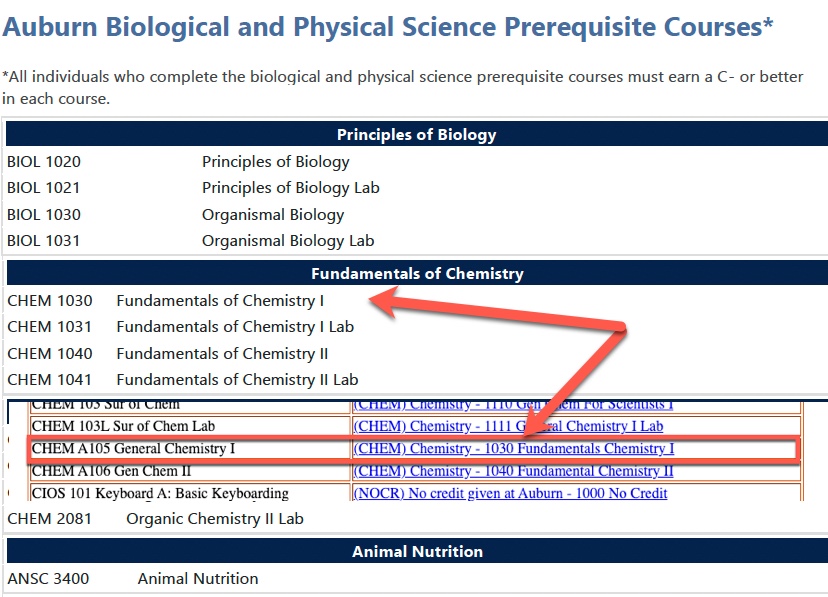Open the 1030 Fundamentals Chemistry I link
The width and height of the screenshot is (828, 597).
pos(514,449)
